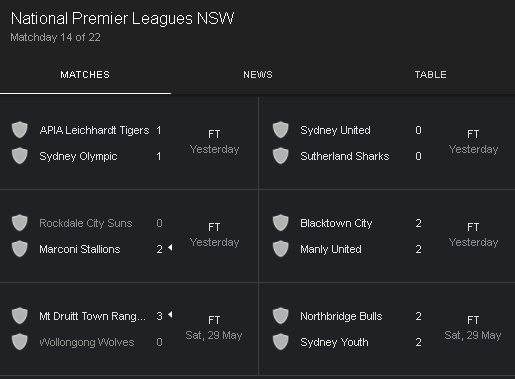
Task: Click Sydney United shield icon
Action: tap(281, 130)
